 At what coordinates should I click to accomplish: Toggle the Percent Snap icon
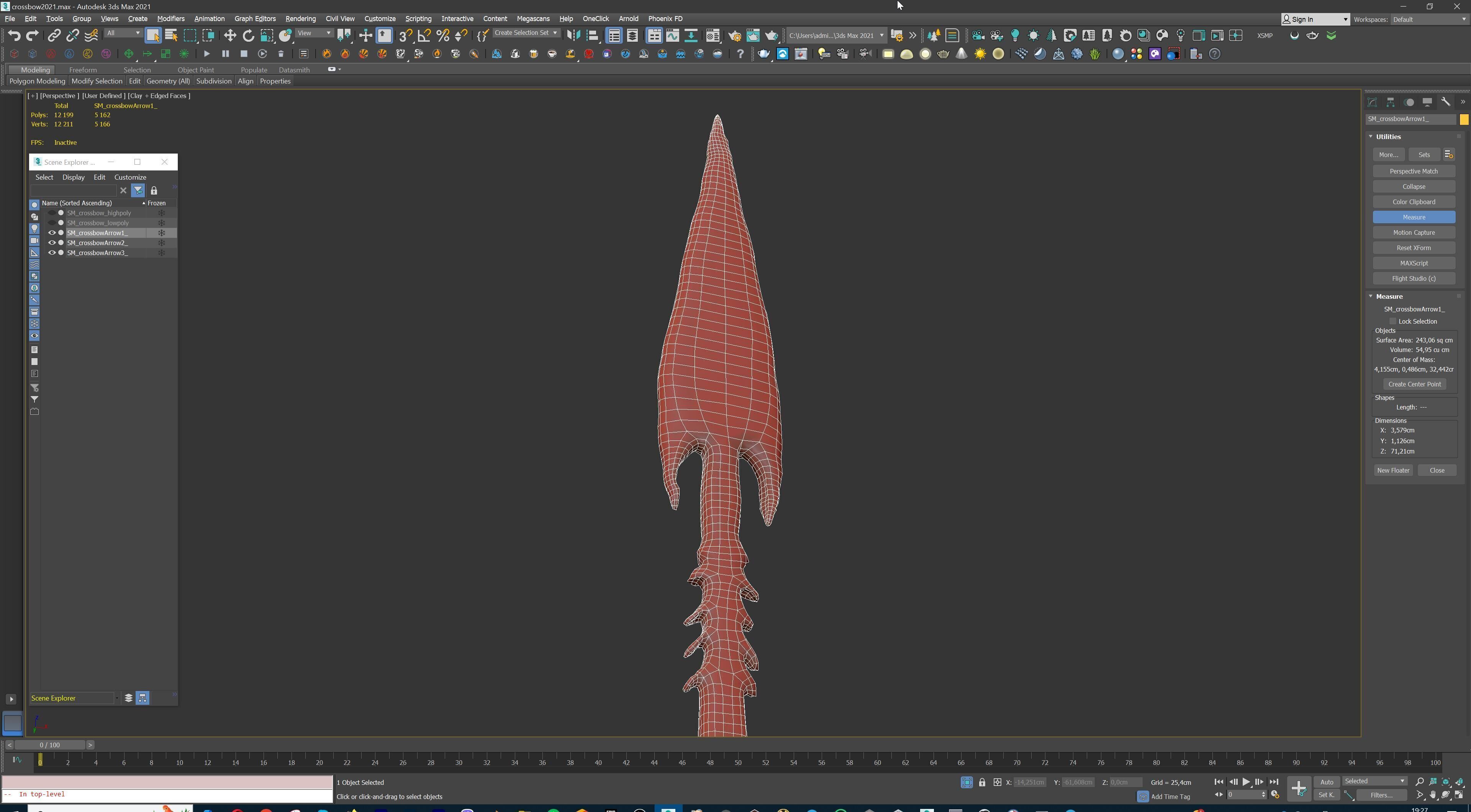tap(442, 35)
